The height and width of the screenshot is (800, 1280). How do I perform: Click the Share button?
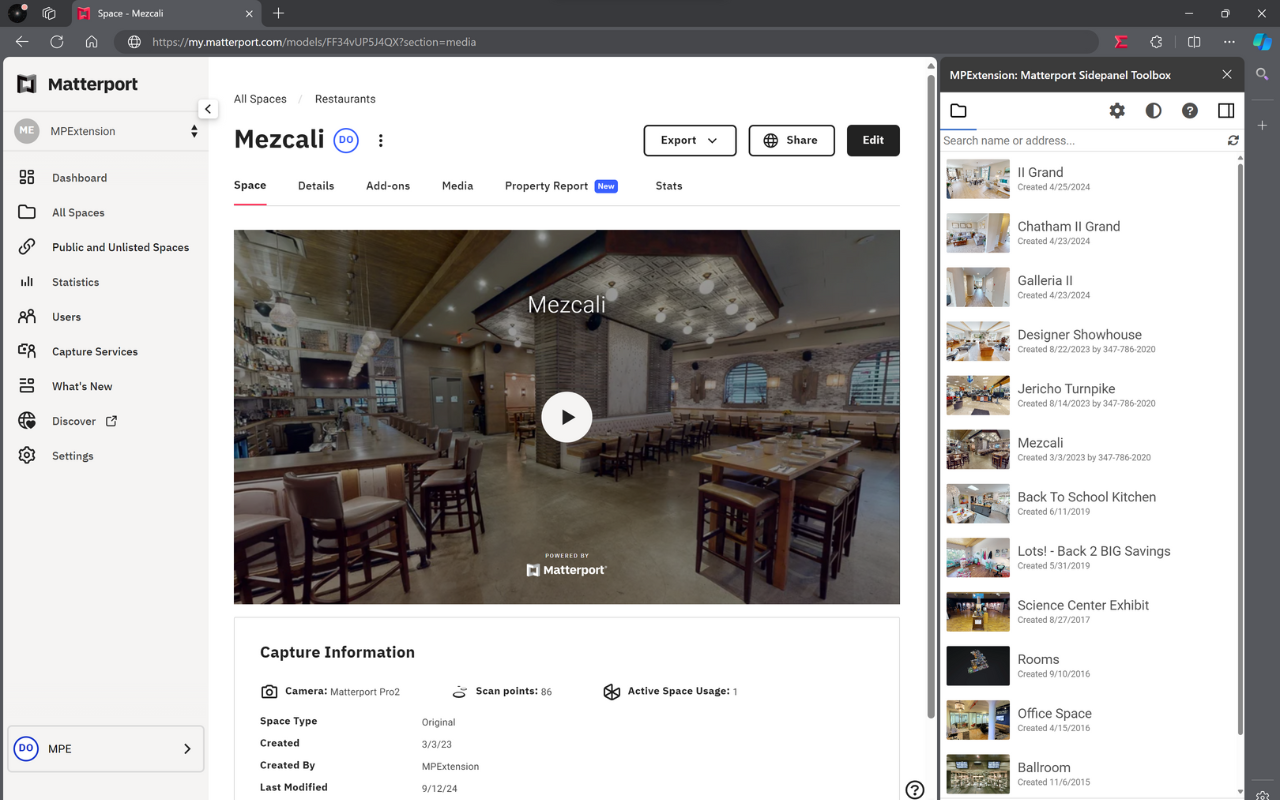[x=791, y=140]
